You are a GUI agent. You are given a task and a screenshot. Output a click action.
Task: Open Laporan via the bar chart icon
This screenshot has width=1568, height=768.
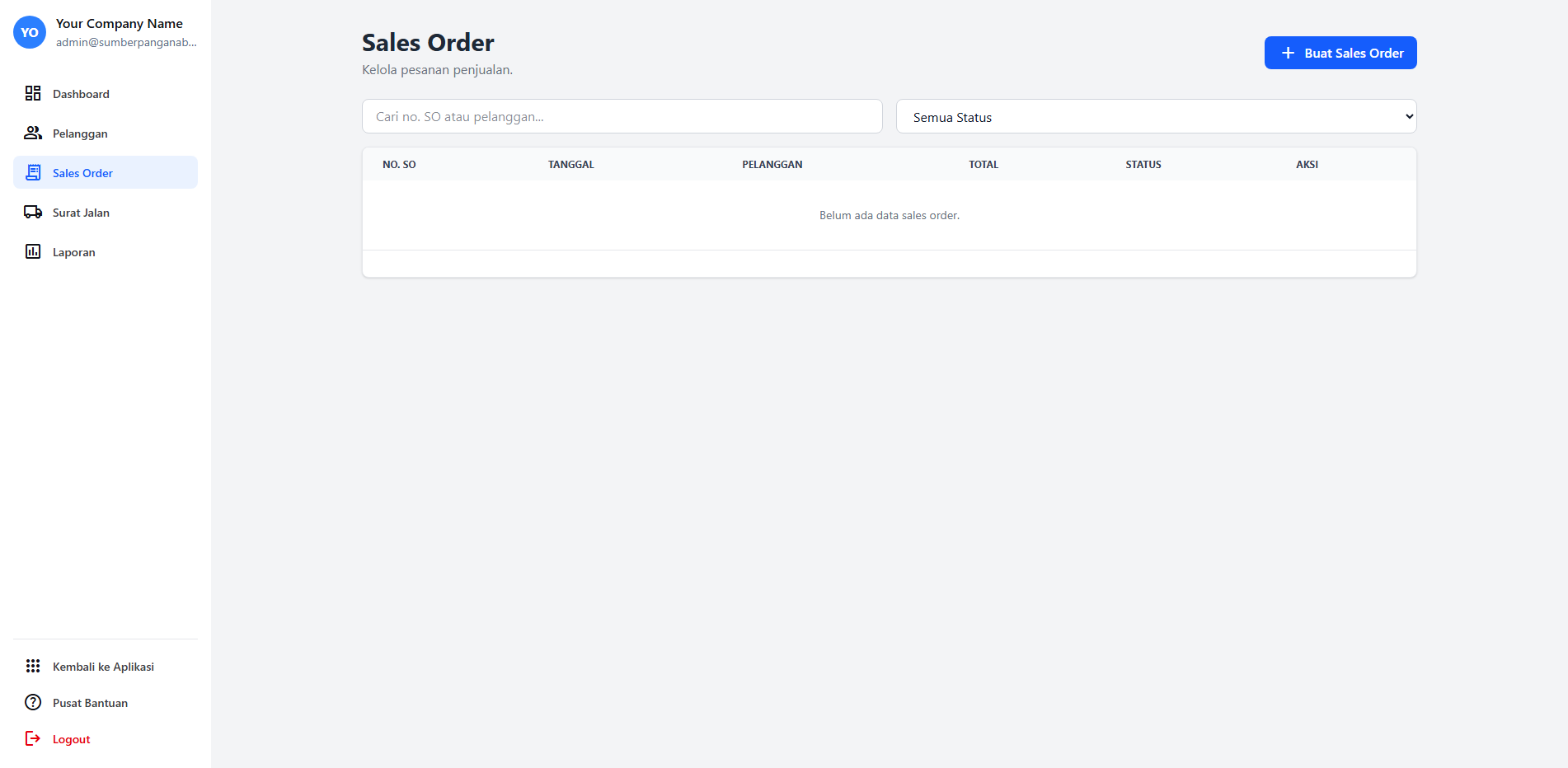(x=33, y=251)
